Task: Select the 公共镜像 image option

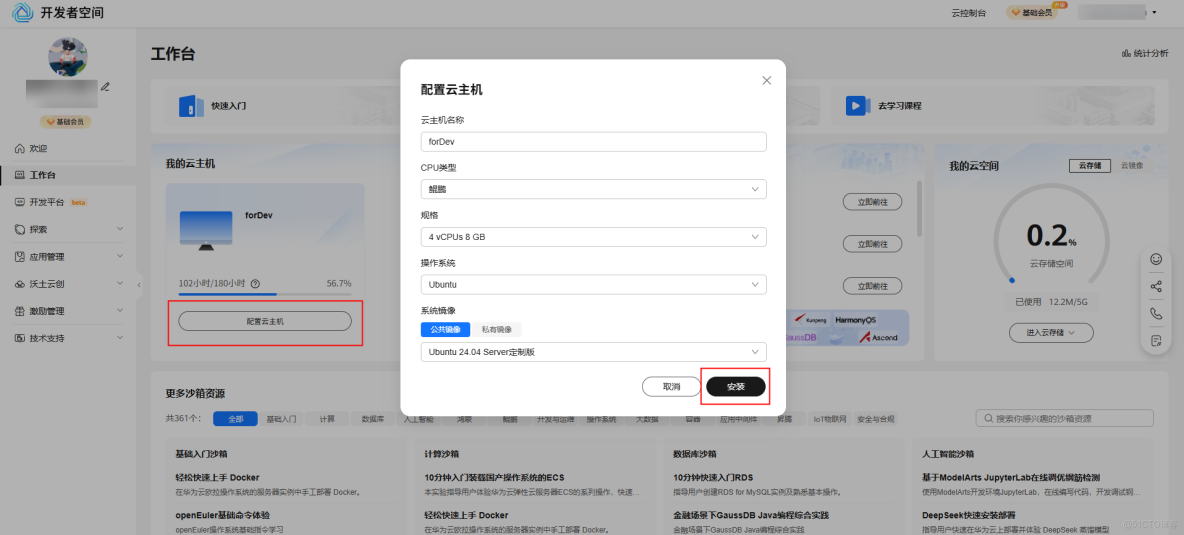Action: pos(446,329)
